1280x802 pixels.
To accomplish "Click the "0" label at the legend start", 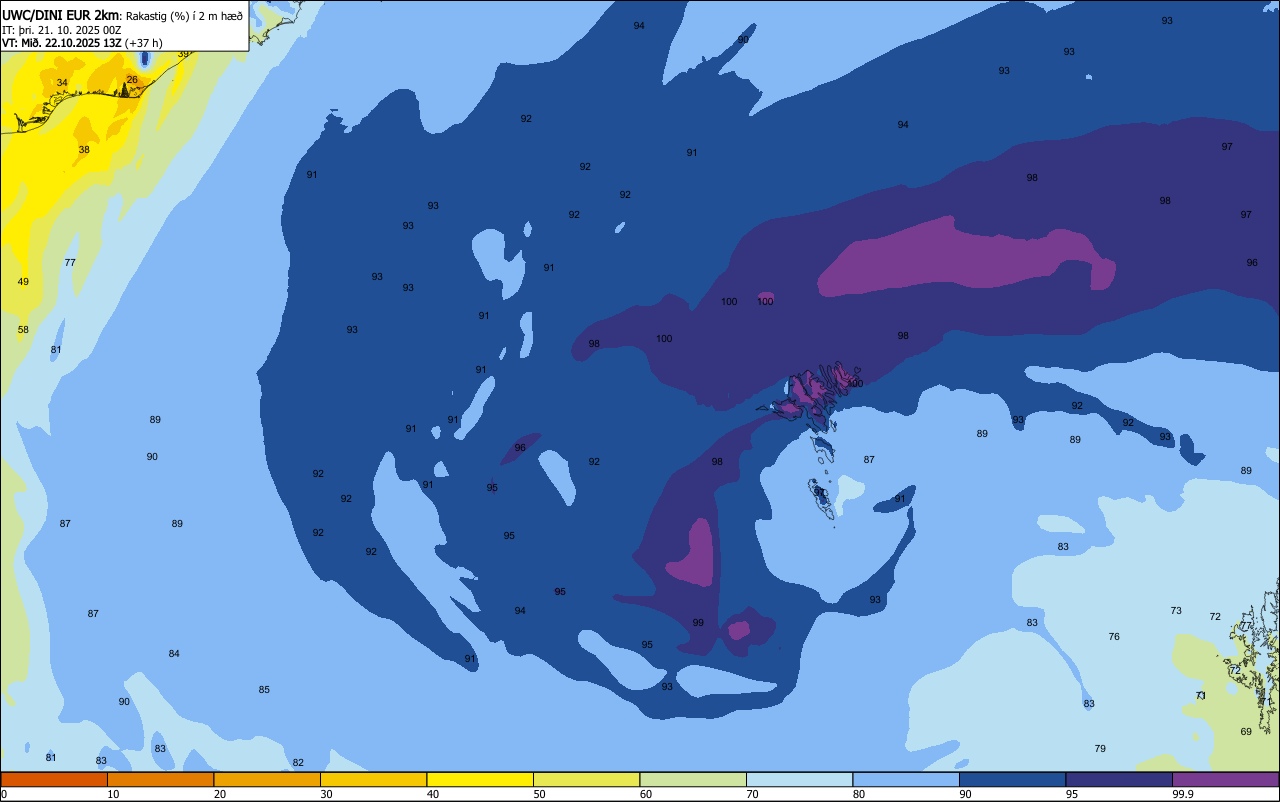I will [4, 794].
